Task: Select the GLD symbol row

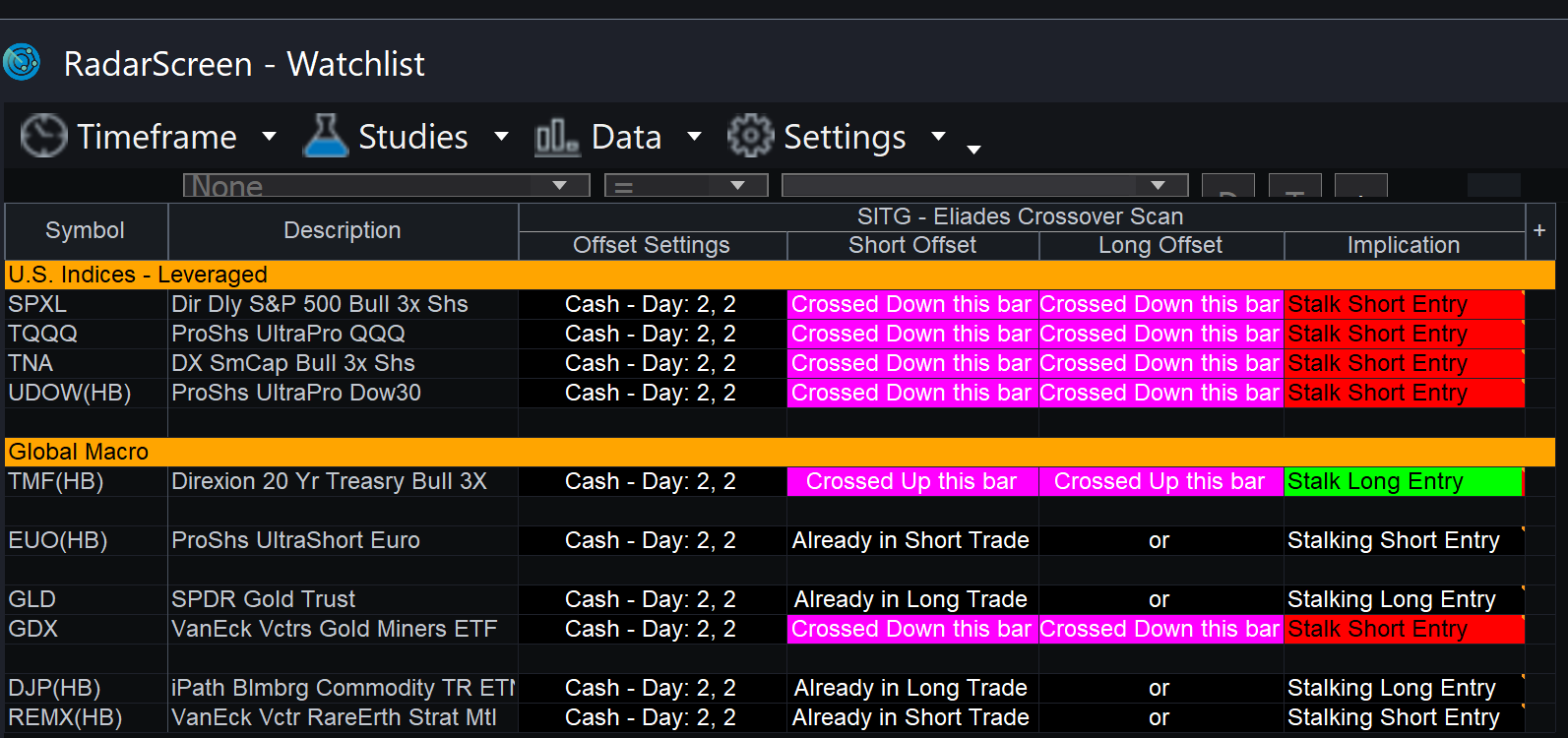Action: click(32, 599)
